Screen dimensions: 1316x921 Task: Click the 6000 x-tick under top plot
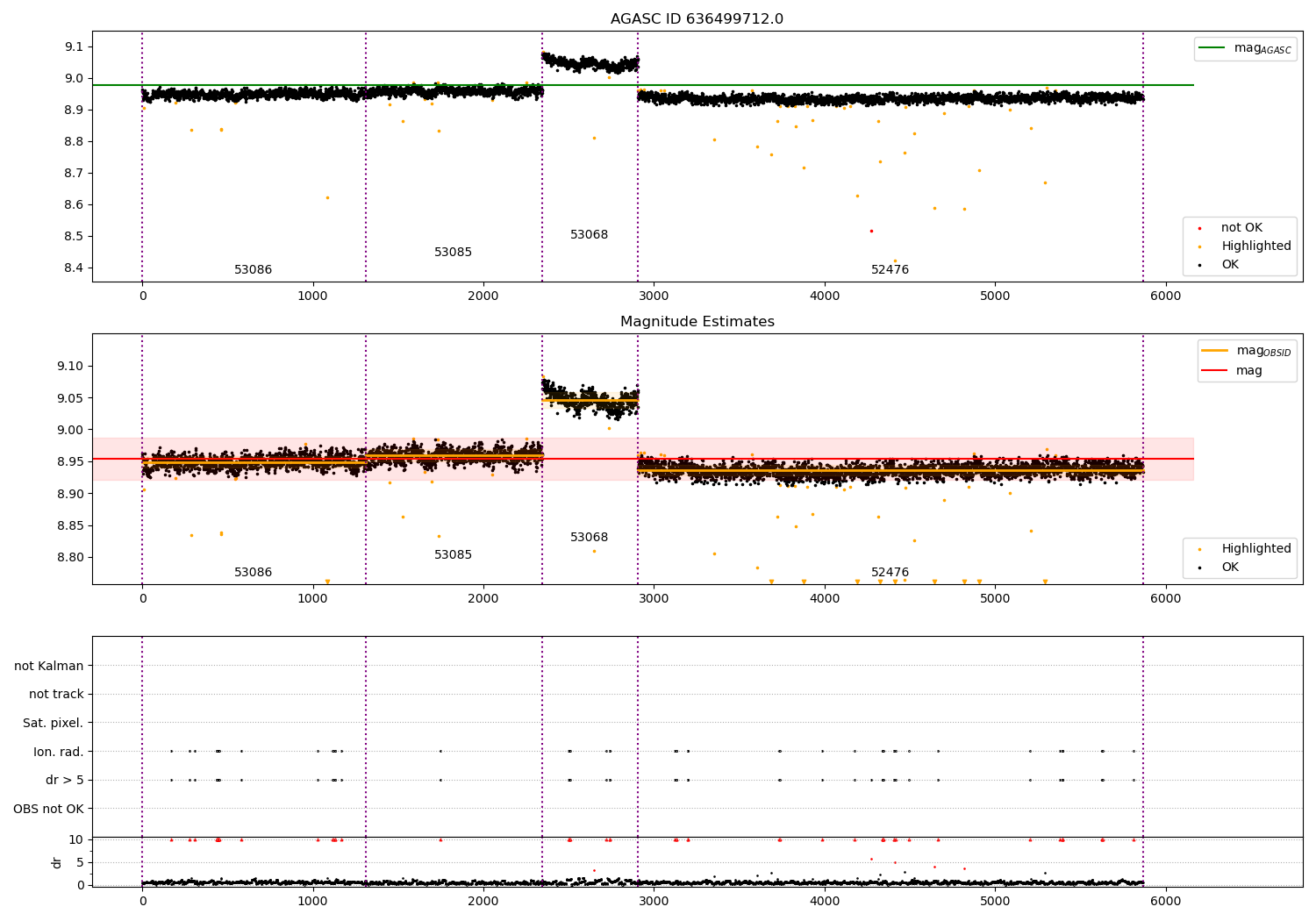click(x=1165, y=296)
